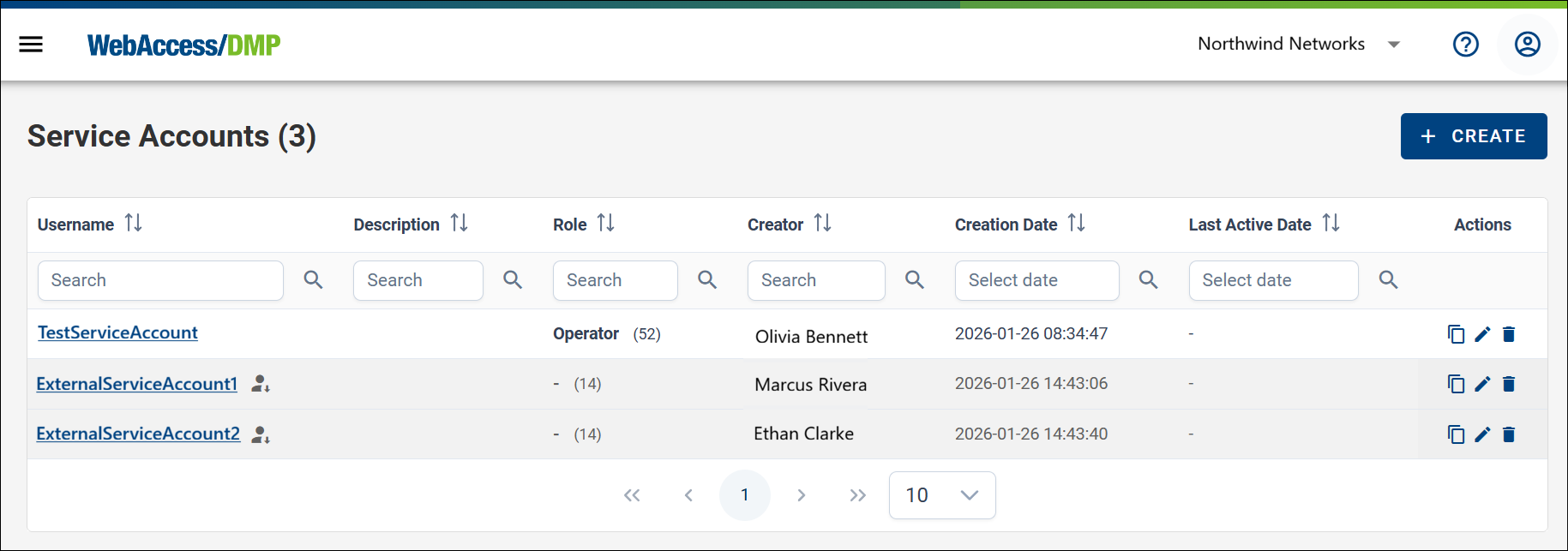
Task: Click the Description search magnifier icon
Action: click(x=513, y=279)
